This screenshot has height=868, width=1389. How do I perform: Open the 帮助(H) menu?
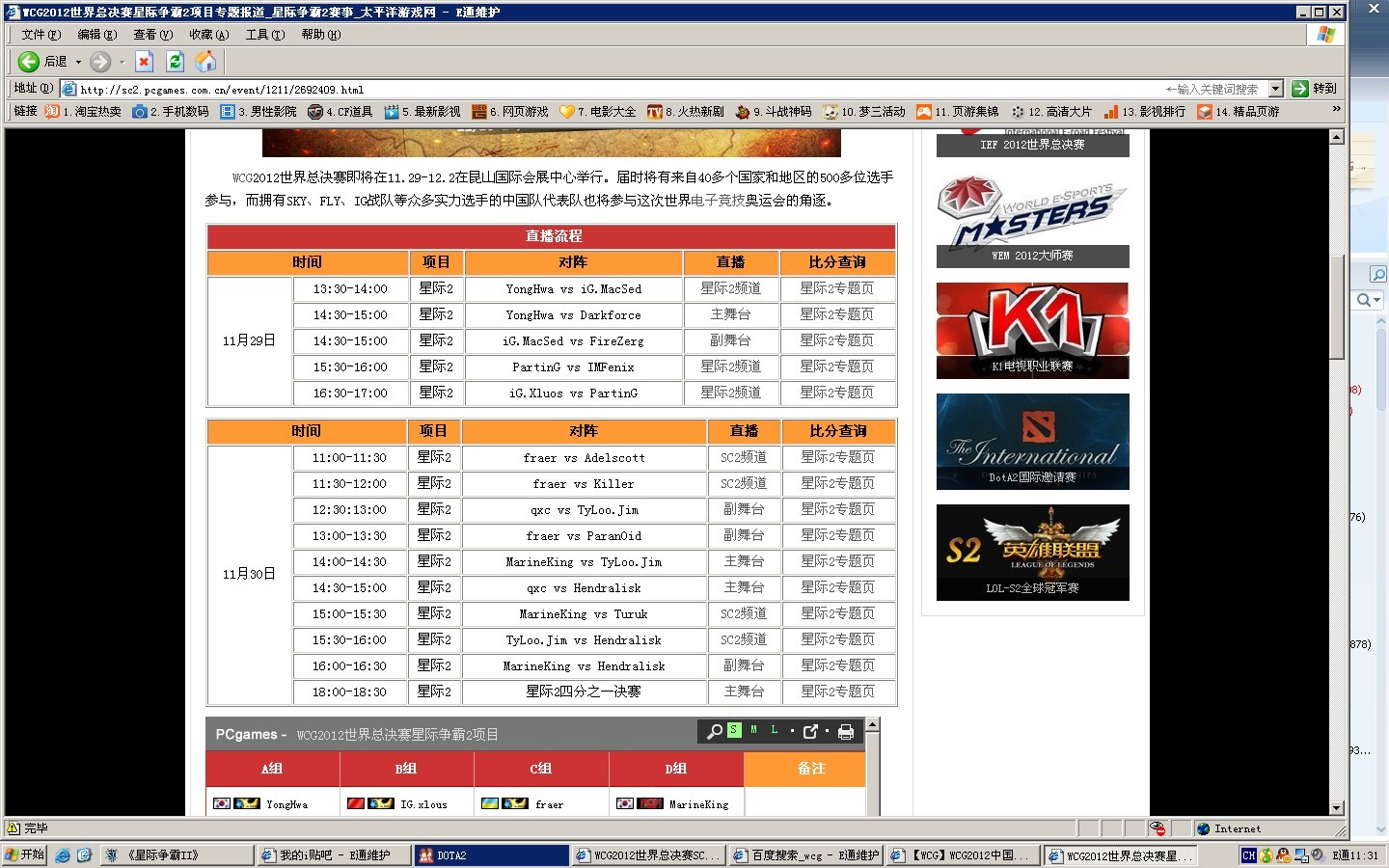coord(320,35)
